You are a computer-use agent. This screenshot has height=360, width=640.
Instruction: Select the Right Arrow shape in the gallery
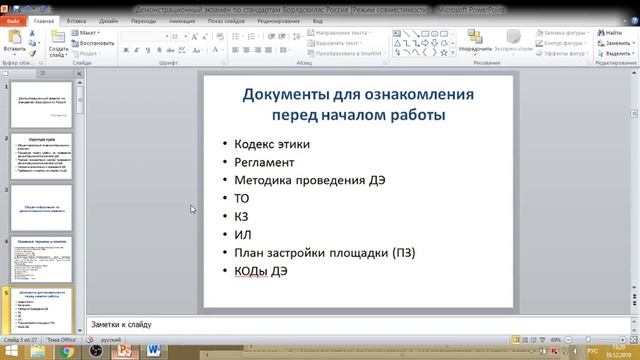click(425, 43)
